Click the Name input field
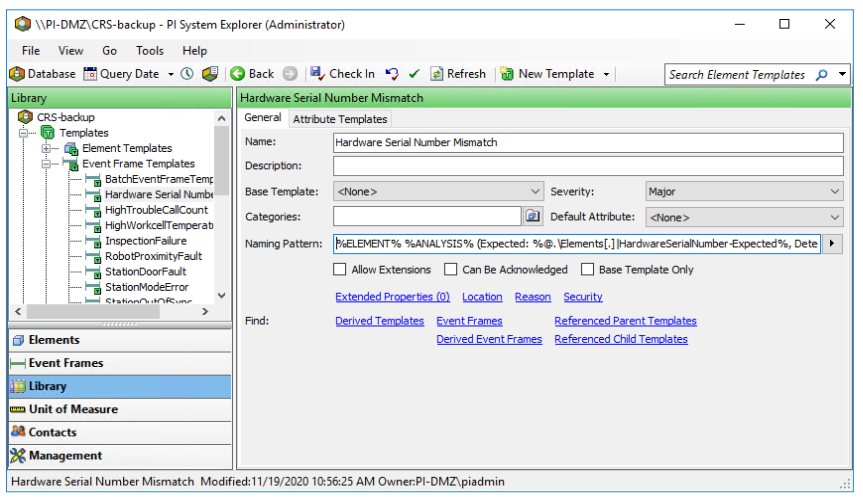This screenshot has width=863, height=502. (588, 143)
